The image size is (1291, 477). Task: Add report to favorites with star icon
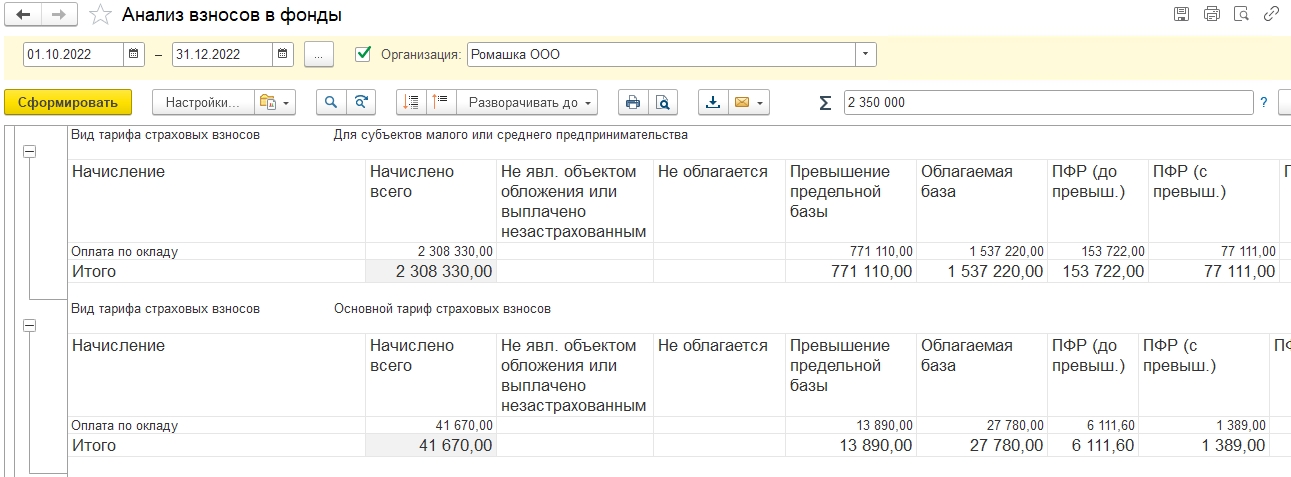pyautogui.click(x=99, y=15)
